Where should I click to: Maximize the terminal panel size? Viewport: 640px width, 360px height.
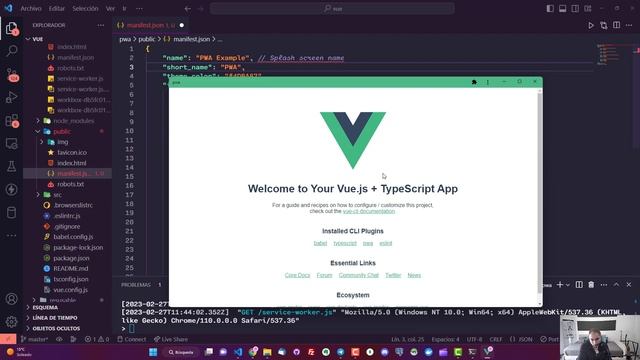[x=616, y=285]
